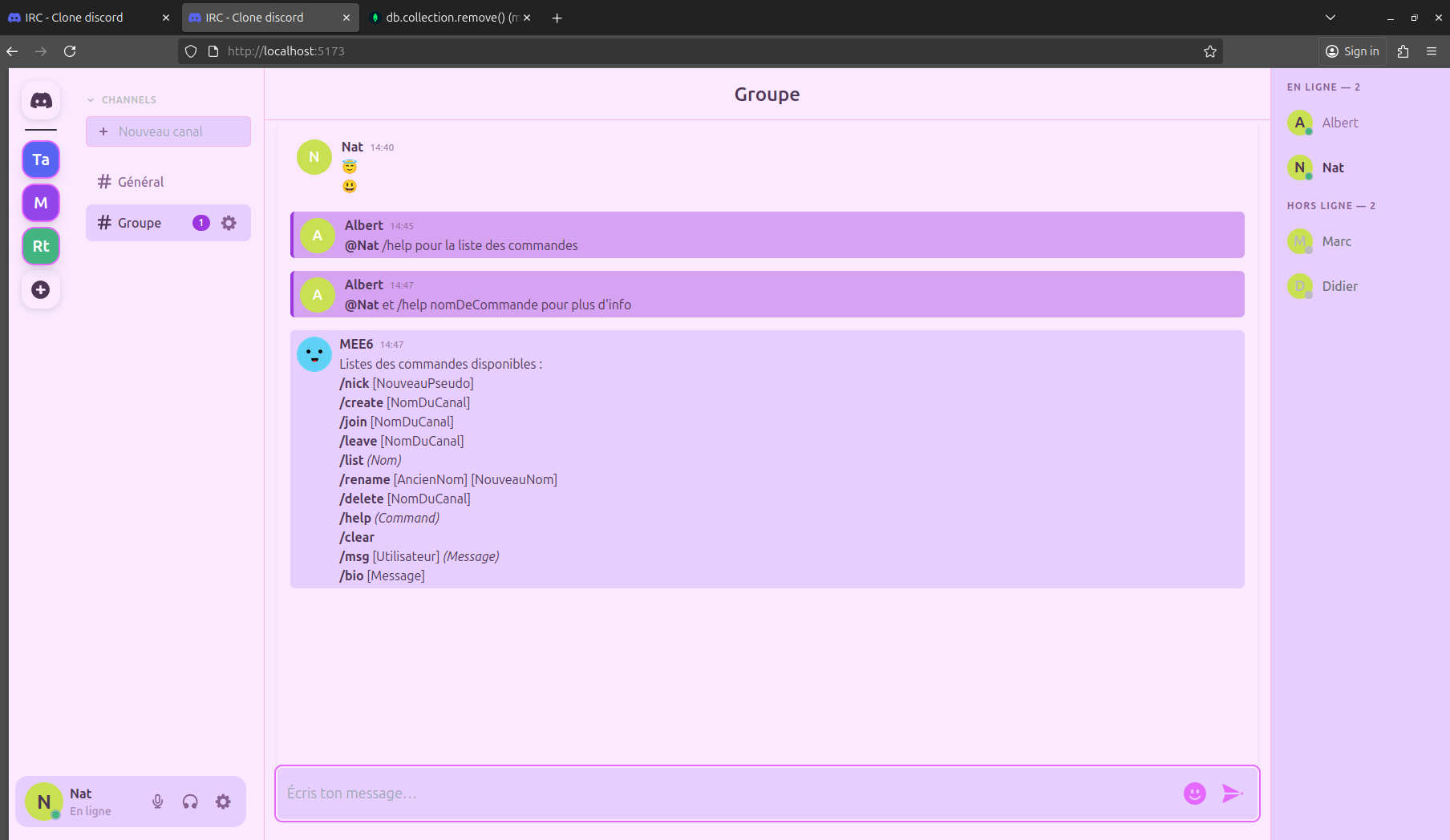This screenshot has height=840, width=1450.
Task: Open the emoji picker in message bar
Action: click(x=1194, y=793)
